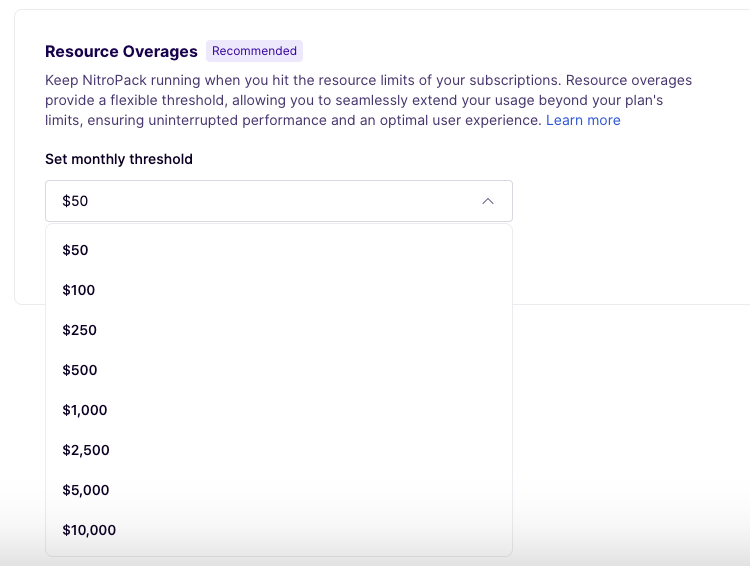This screenshot has width=750, height=566.
Task: Select the $10,000 maximum threshold
Action: (x=89, y=530)
